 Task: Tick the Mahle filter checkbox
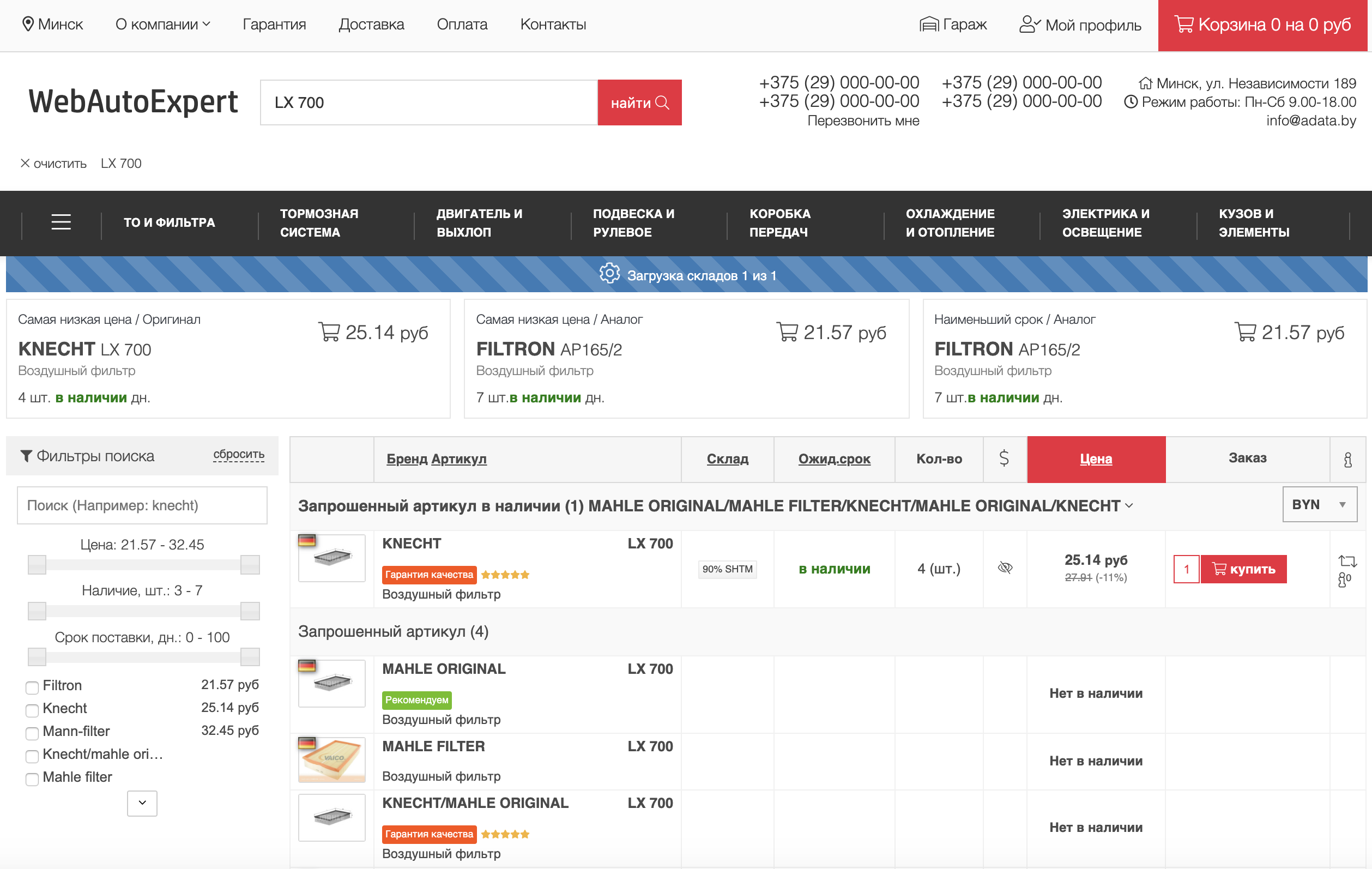(33, 779)
